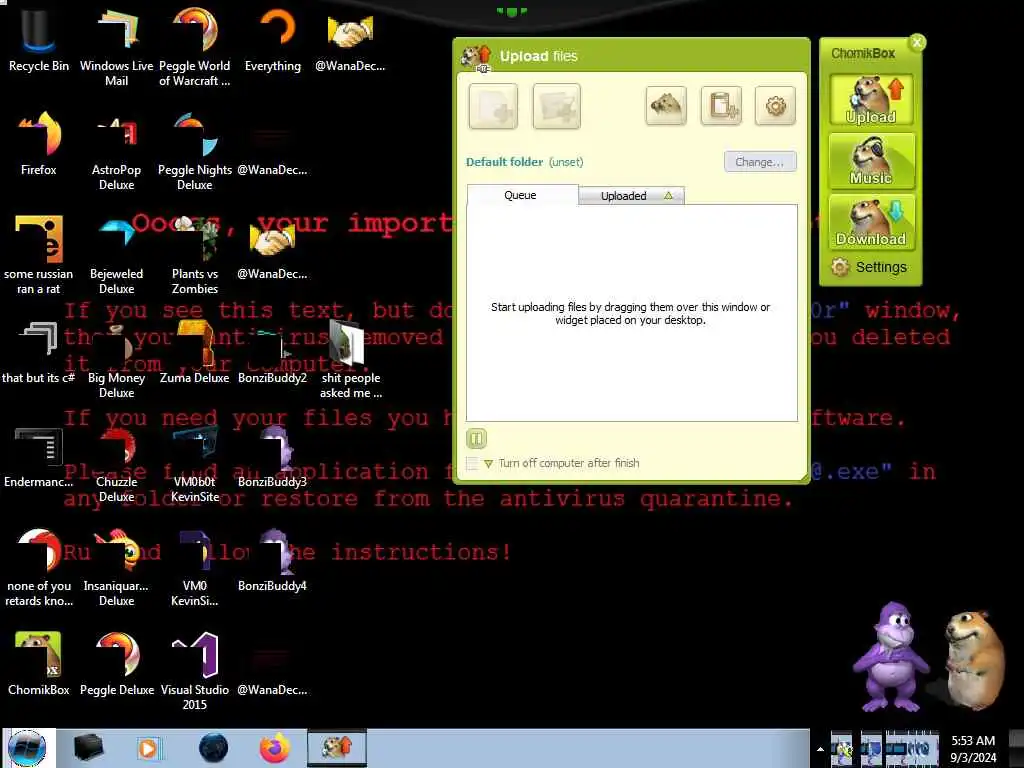Select Peggle Nights Deluxe desktop icon

(195, 152)
